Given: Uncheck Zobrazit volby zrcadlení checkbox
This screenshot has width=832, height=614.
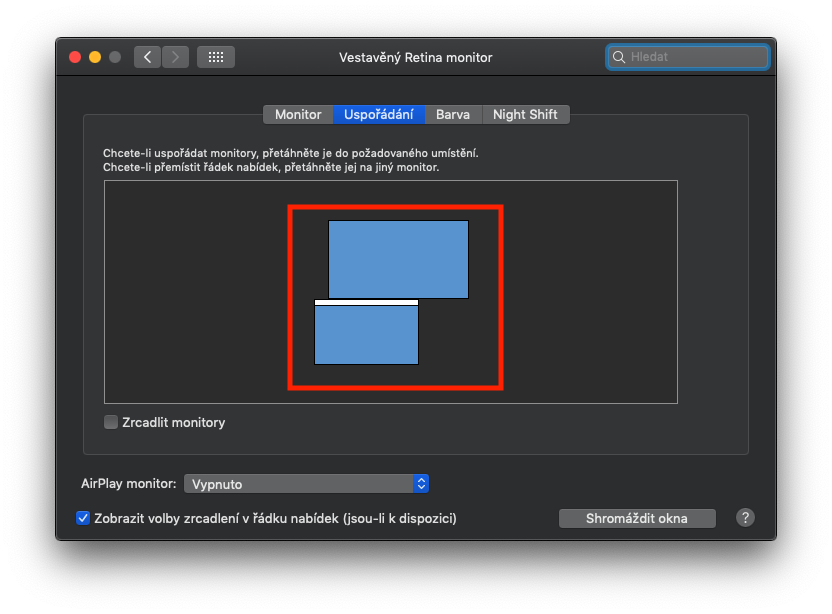Looking at the screenshot, I should [83, 518].
